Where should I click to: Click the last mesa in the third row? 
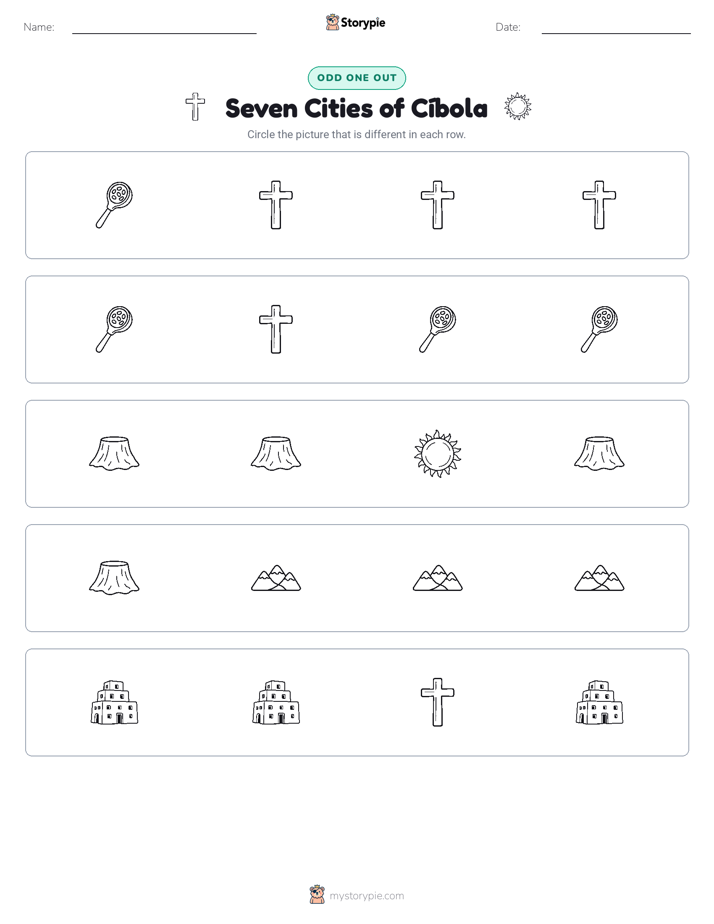click(599, 453)
